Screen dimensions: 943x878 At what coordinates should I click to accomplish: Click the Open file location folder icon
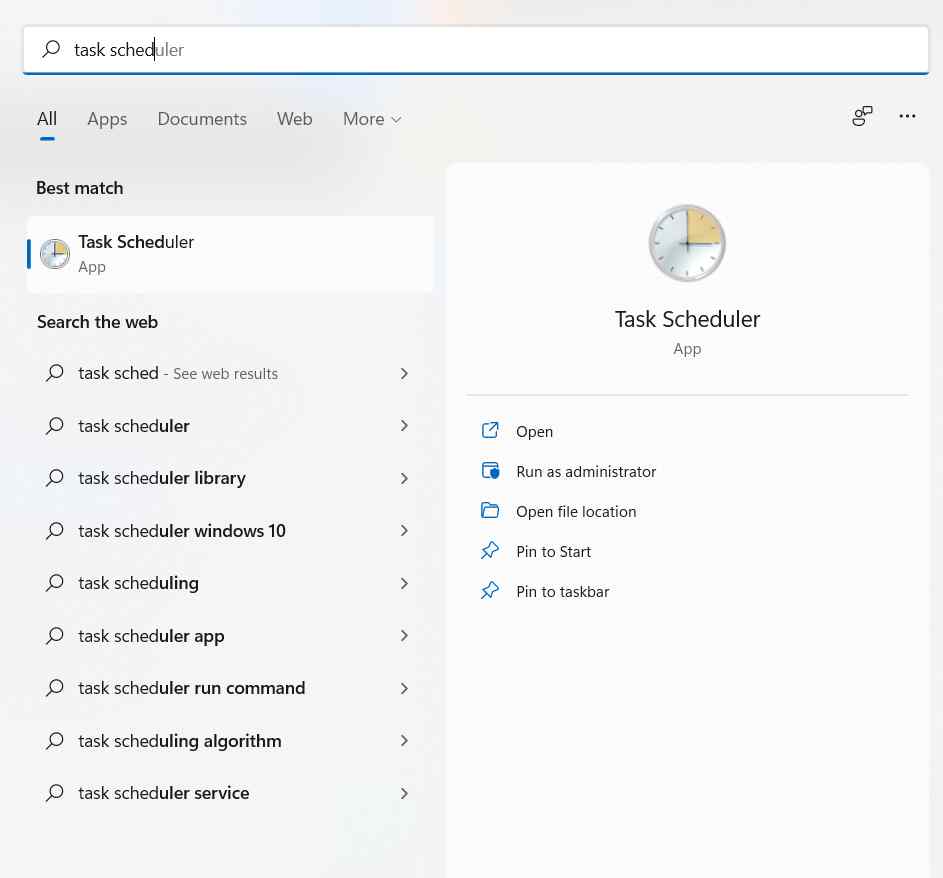[490, 511]
